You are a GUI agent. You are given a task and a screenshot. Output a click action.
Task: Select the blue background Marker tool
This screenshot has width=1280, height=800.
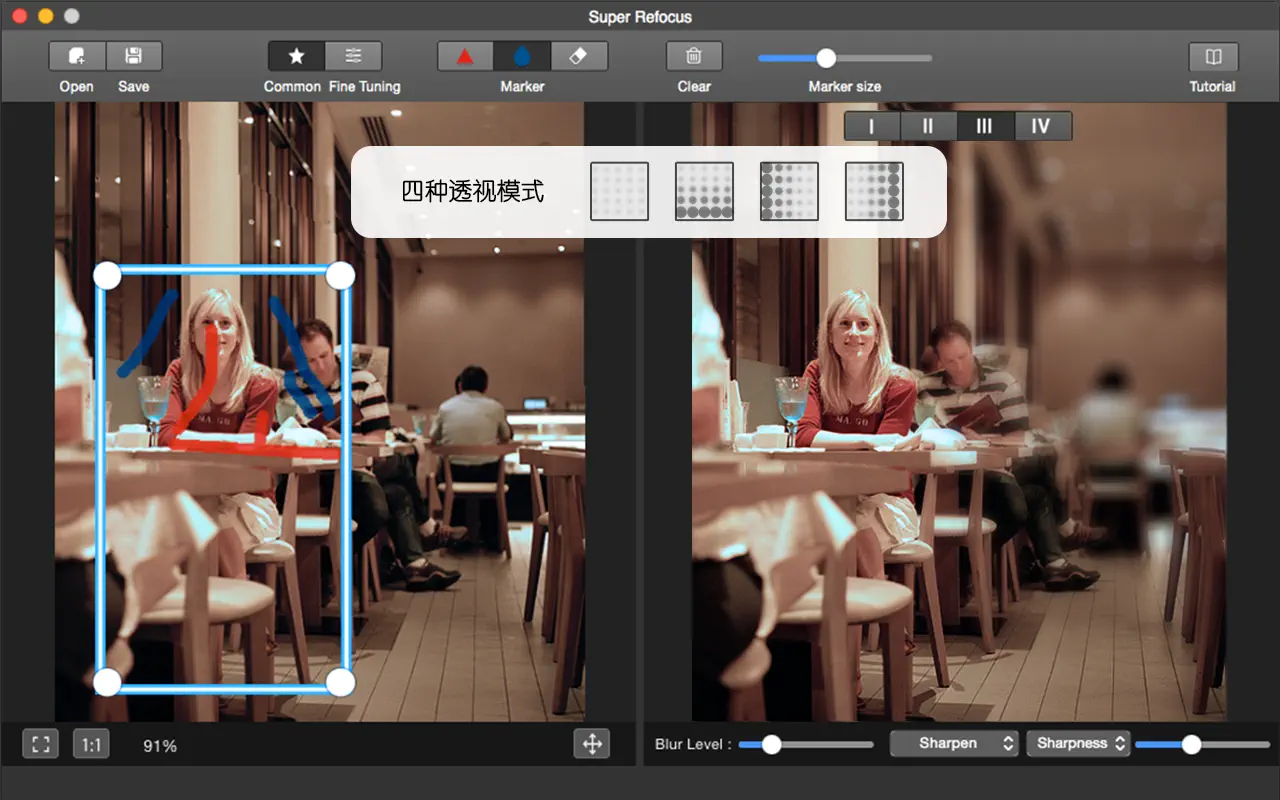click(x=522, y=56)
